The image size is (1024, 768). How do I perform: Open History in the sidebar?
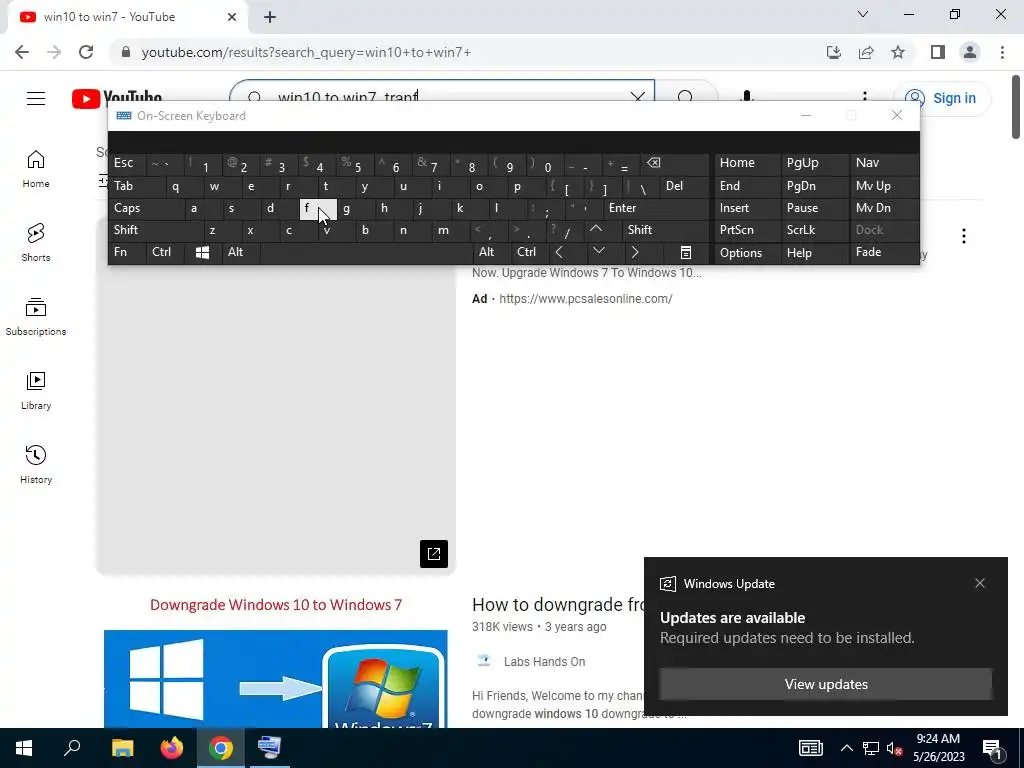click(x=36, y=464)
